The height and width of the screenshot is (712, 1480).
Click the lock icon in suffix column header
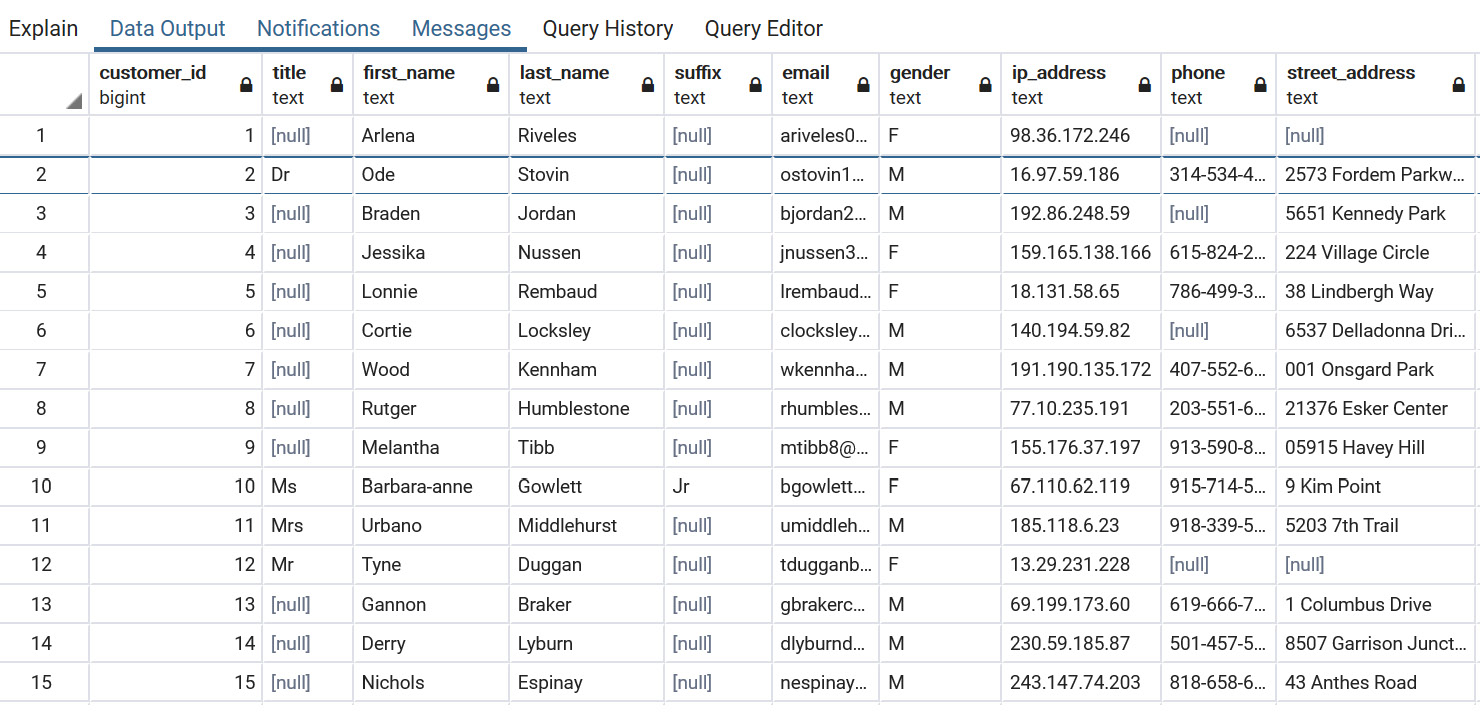click(x=756, y=85)
